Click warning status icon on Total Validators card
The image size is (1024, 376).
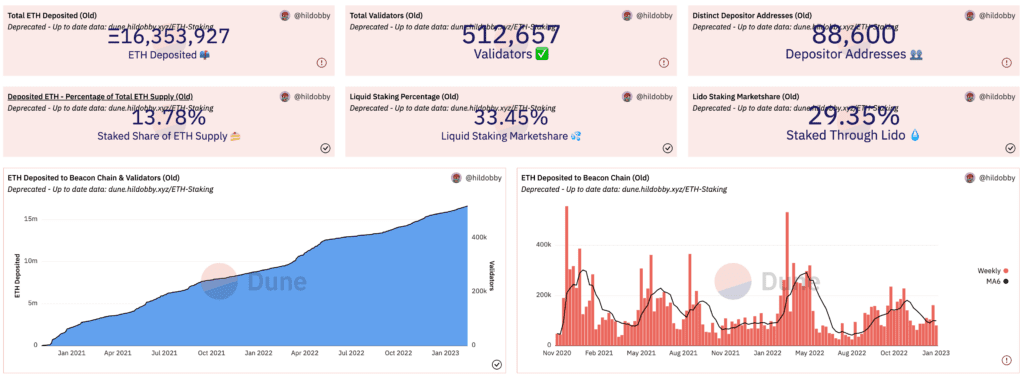(x=664, y=63)
